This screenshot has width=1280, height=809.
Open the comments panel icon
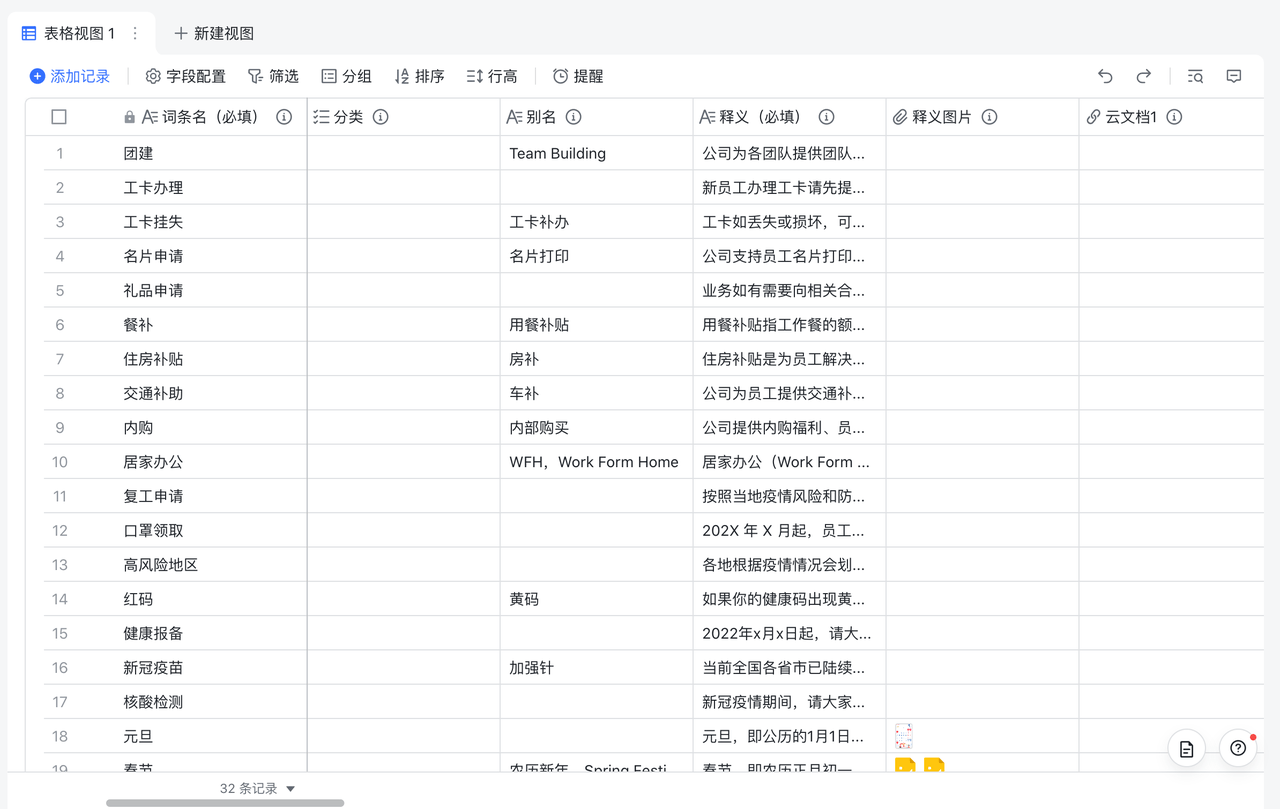click(1234, 76)
